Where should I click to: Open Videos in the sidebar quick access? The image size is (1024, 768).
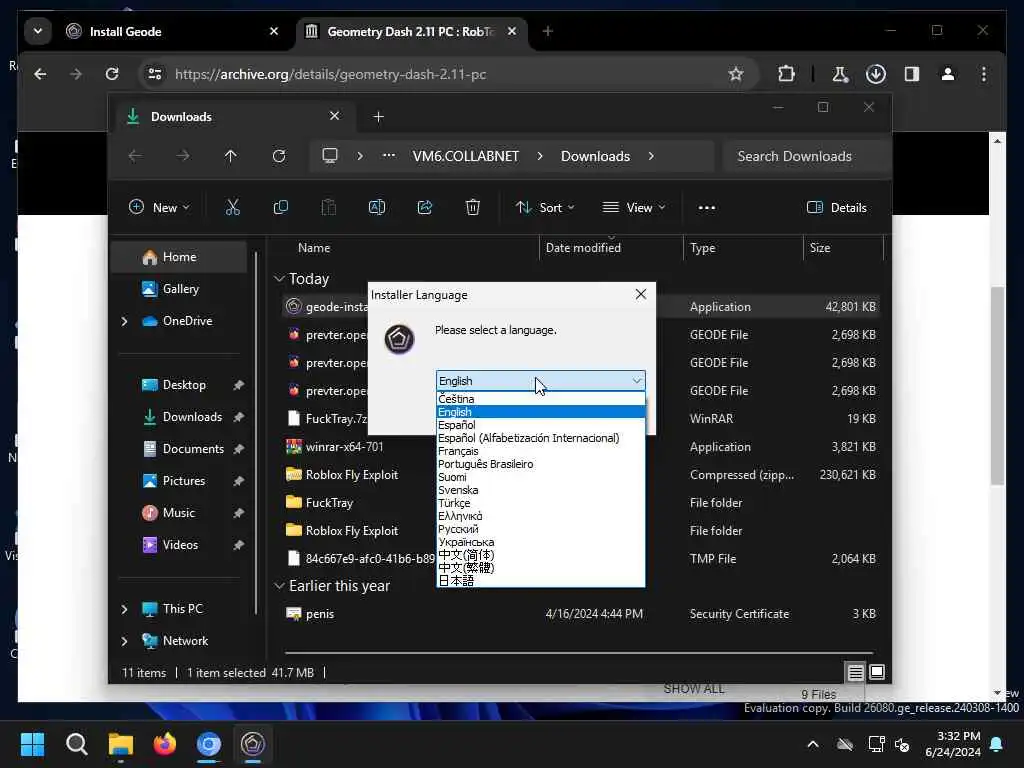(180, 545)
